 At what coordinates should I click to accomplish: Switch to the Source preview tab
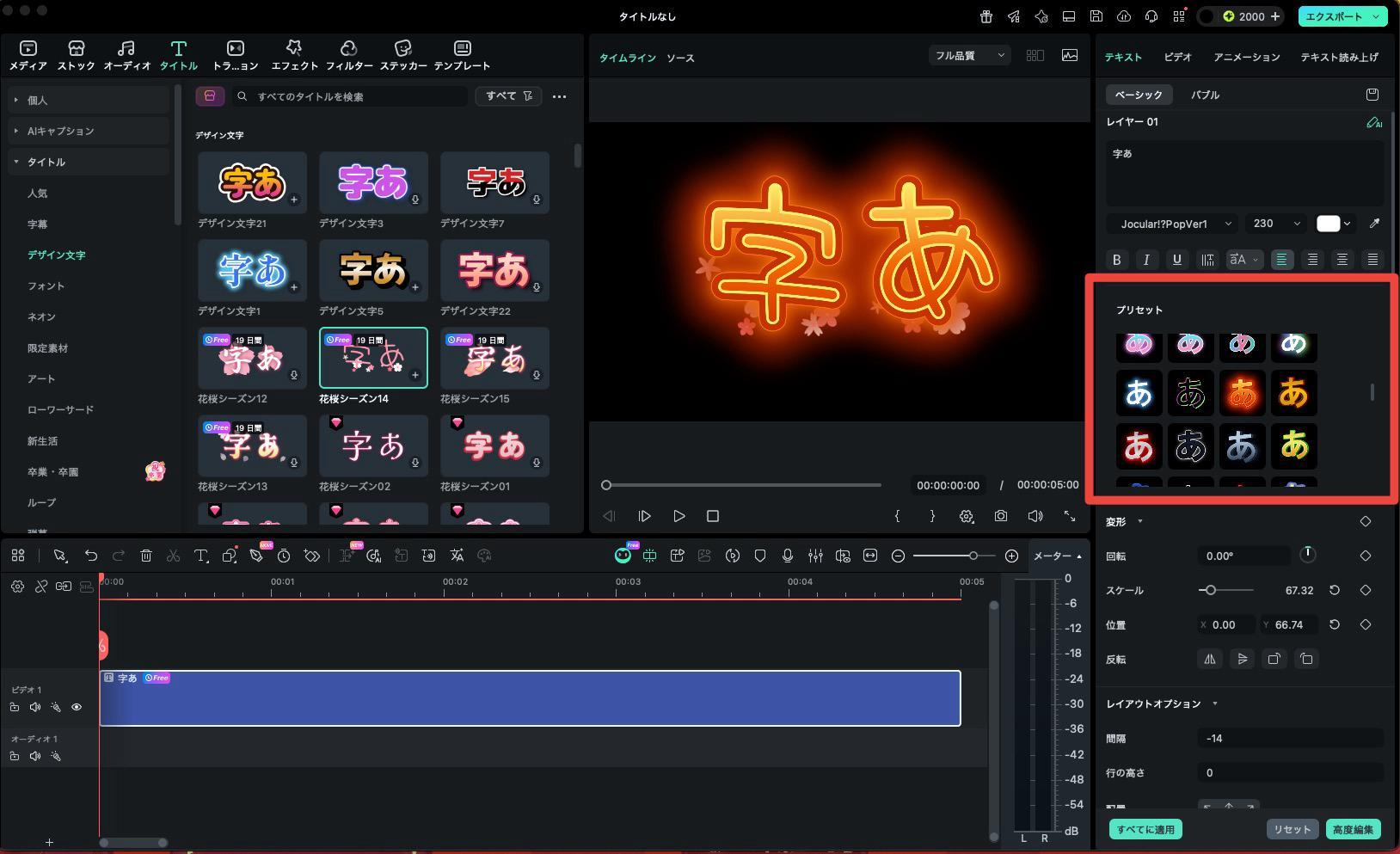click(x=680, y=58)
